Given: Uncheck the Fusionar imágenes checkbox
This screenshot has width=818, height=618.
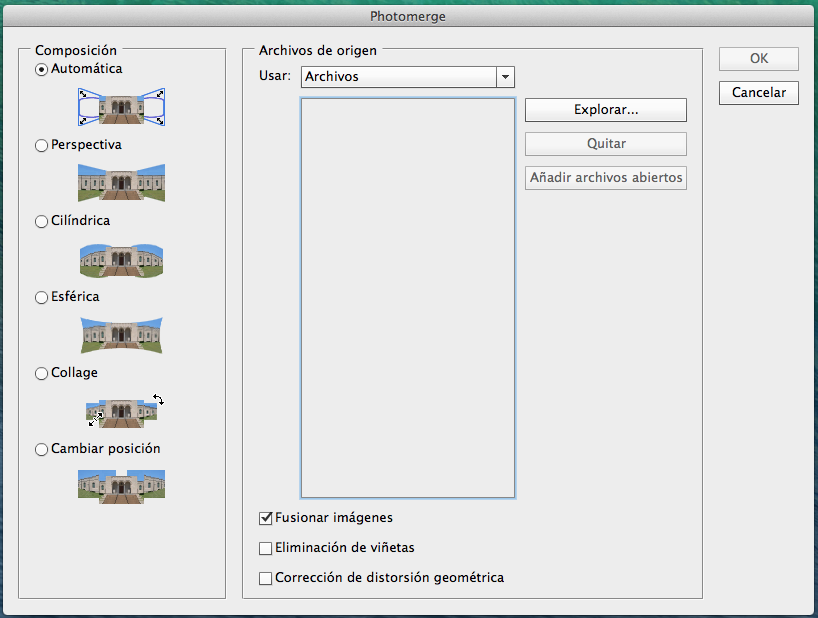Looking at the screenshot, I should [x=266, y=518].
